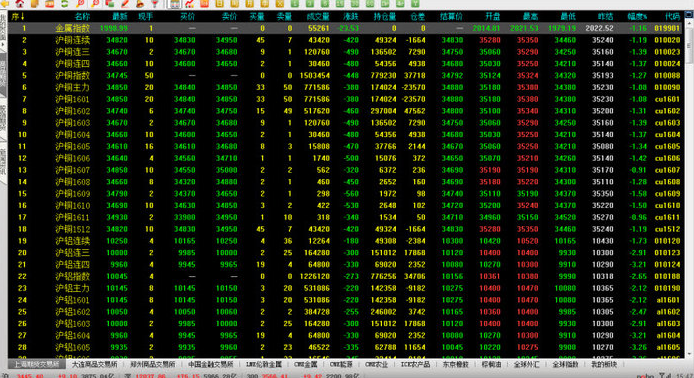Click the 金属指数 row name

(73, 28)
